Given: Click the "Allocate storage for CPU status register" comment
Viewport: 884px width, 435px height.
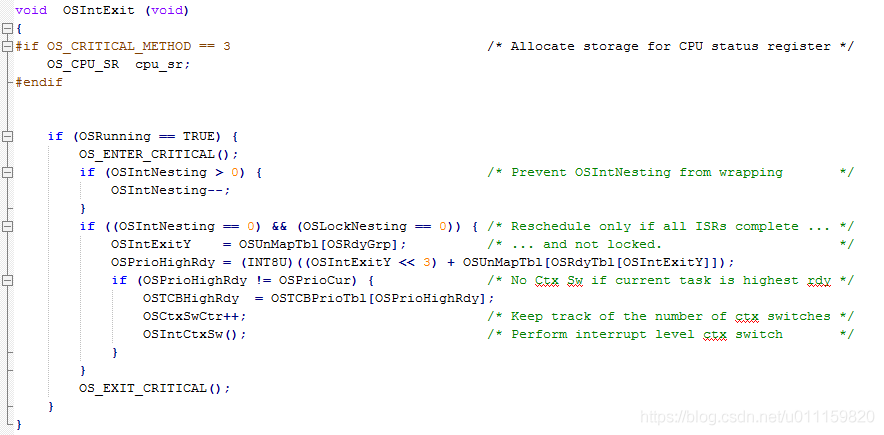Looking at the screenshot, I should (x=670, y=46).
